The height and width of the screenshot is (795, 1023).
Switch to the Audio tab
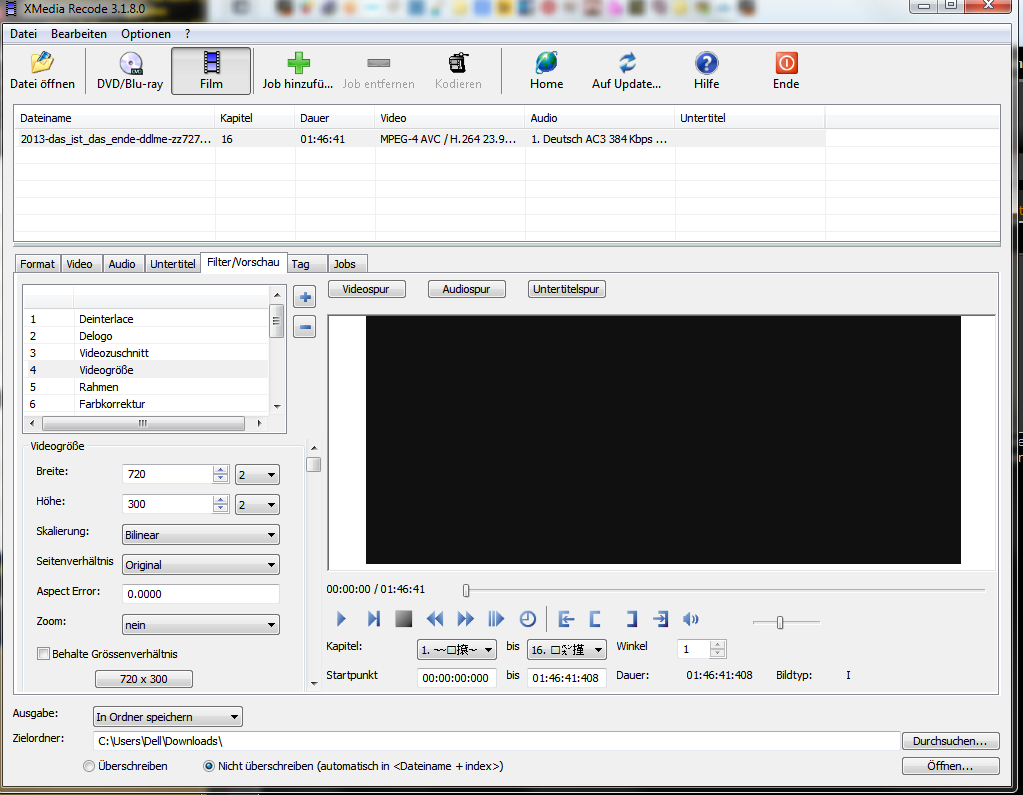point(122,264)
